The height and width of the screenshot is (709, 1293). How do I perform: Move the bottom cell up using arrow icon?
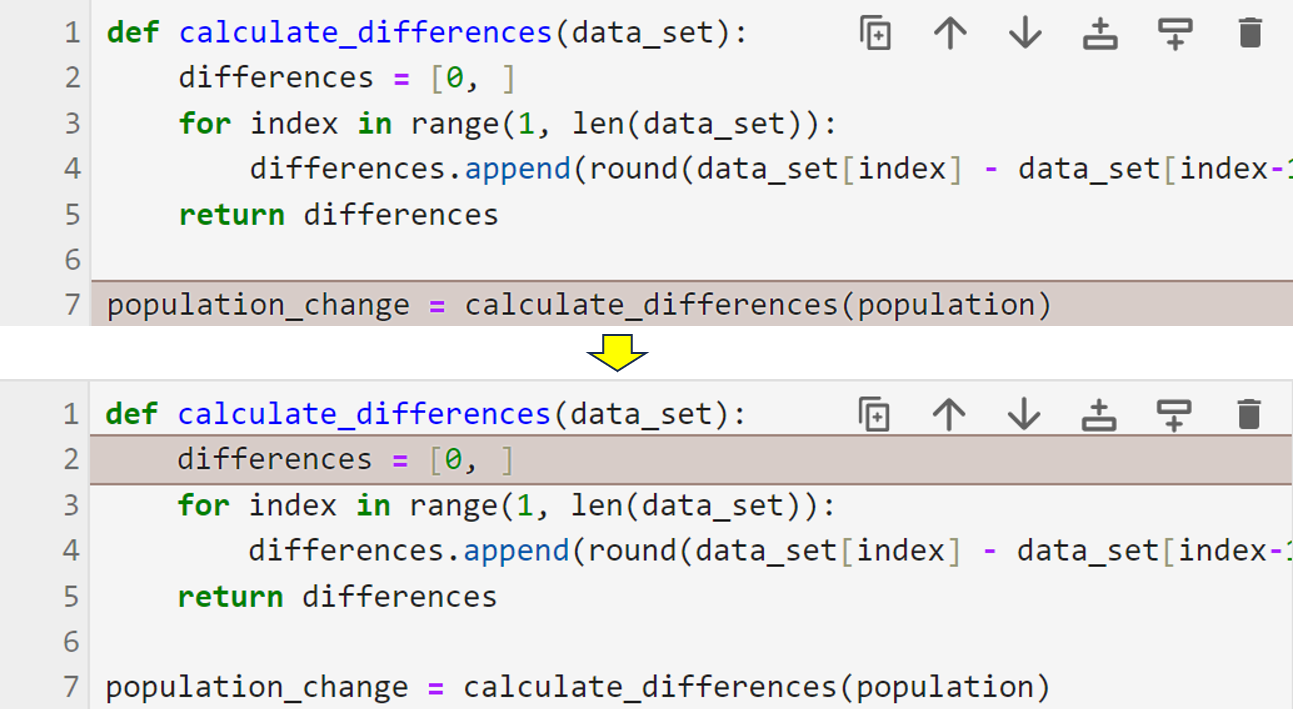(949, 413)
